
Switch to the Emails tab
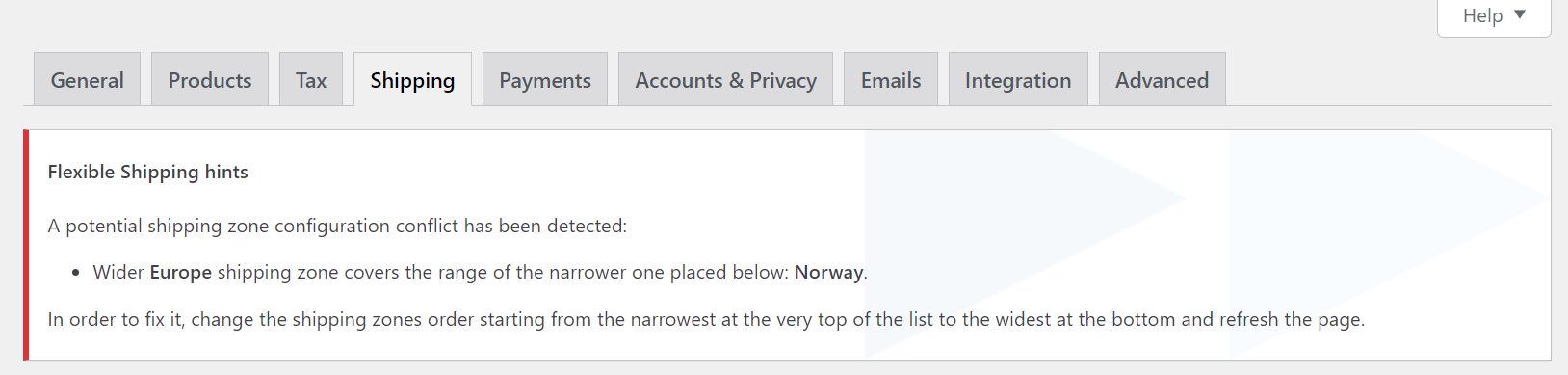(x=891, y=79)
